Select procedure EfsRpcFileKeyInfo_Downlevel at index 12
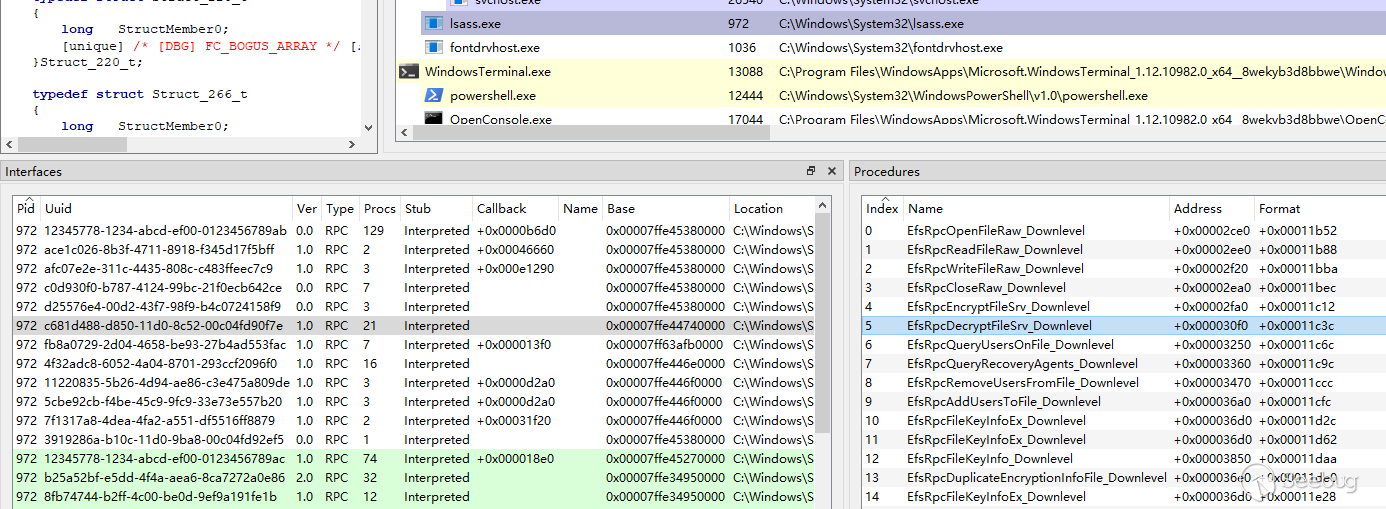Viewport: 1386px width, 509px height. (990, 458)
